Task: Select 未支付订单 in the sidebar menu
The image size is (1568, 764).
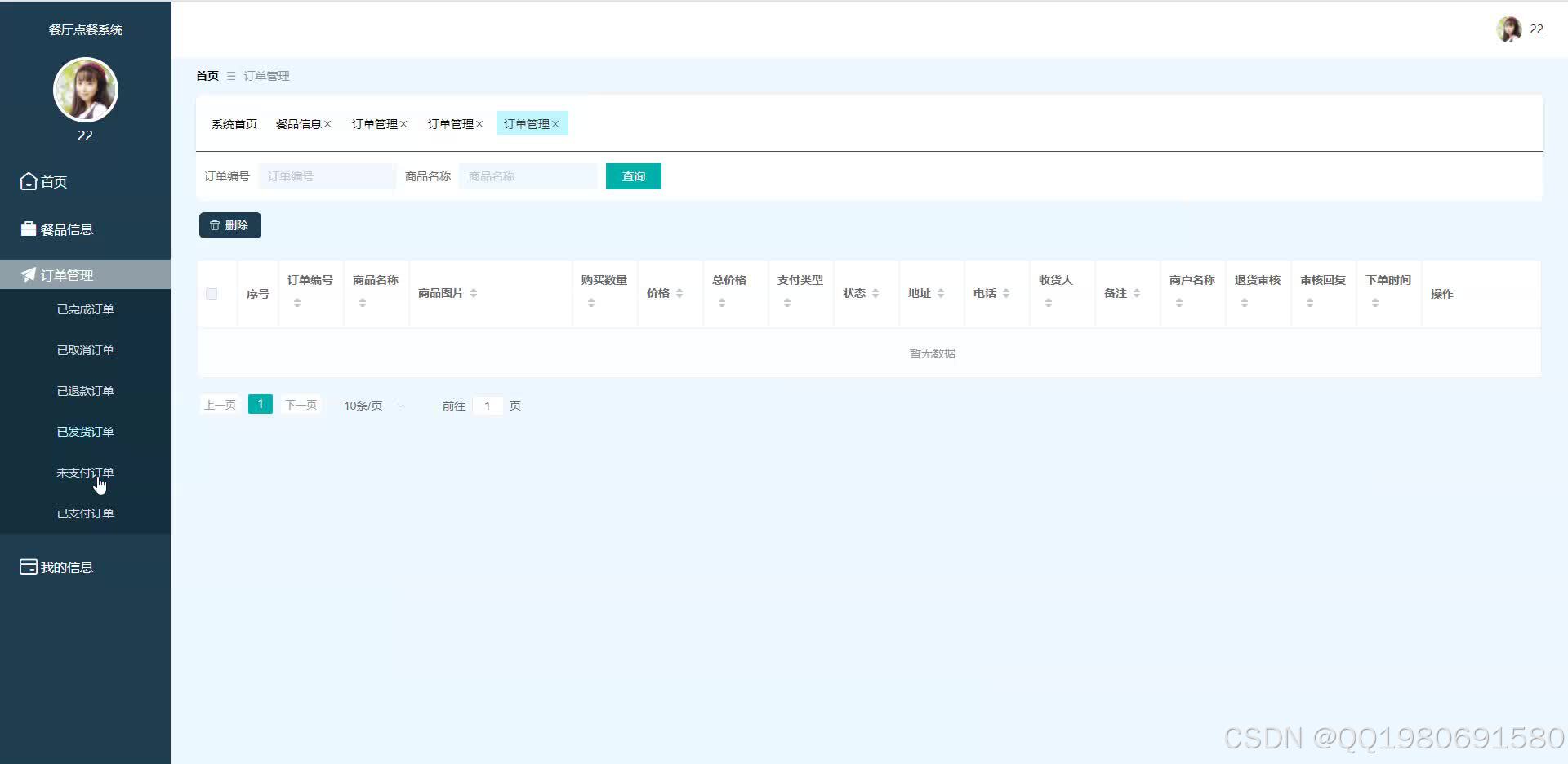Action: point(85,472)
